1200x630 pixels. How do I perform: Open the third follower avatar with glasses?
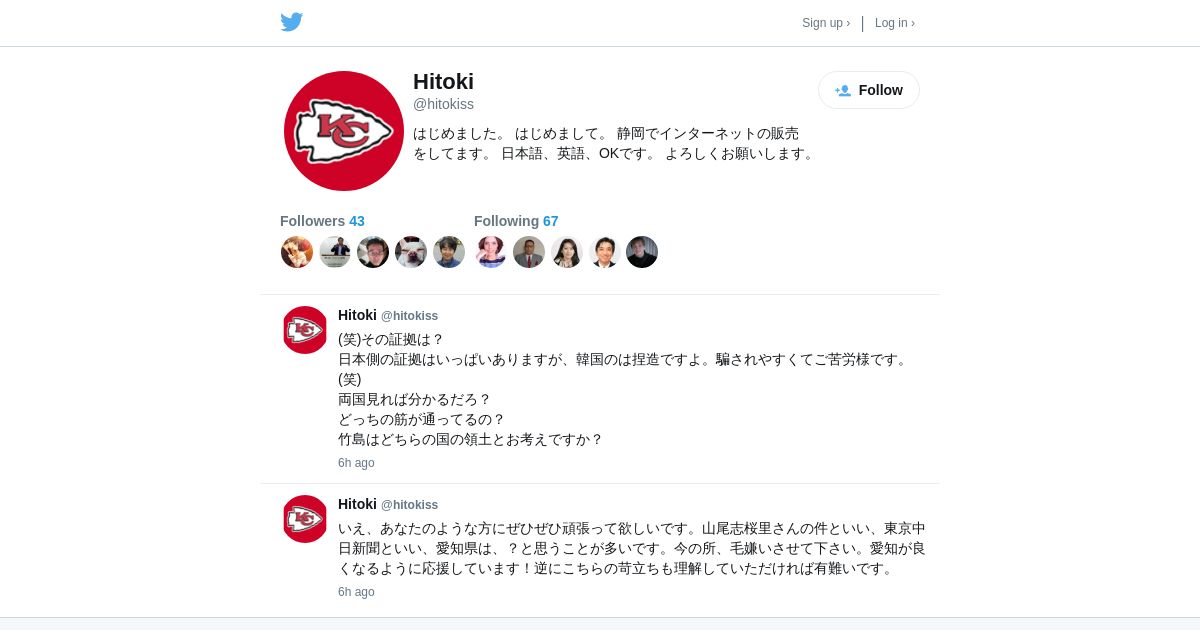[x=373, y=252]
